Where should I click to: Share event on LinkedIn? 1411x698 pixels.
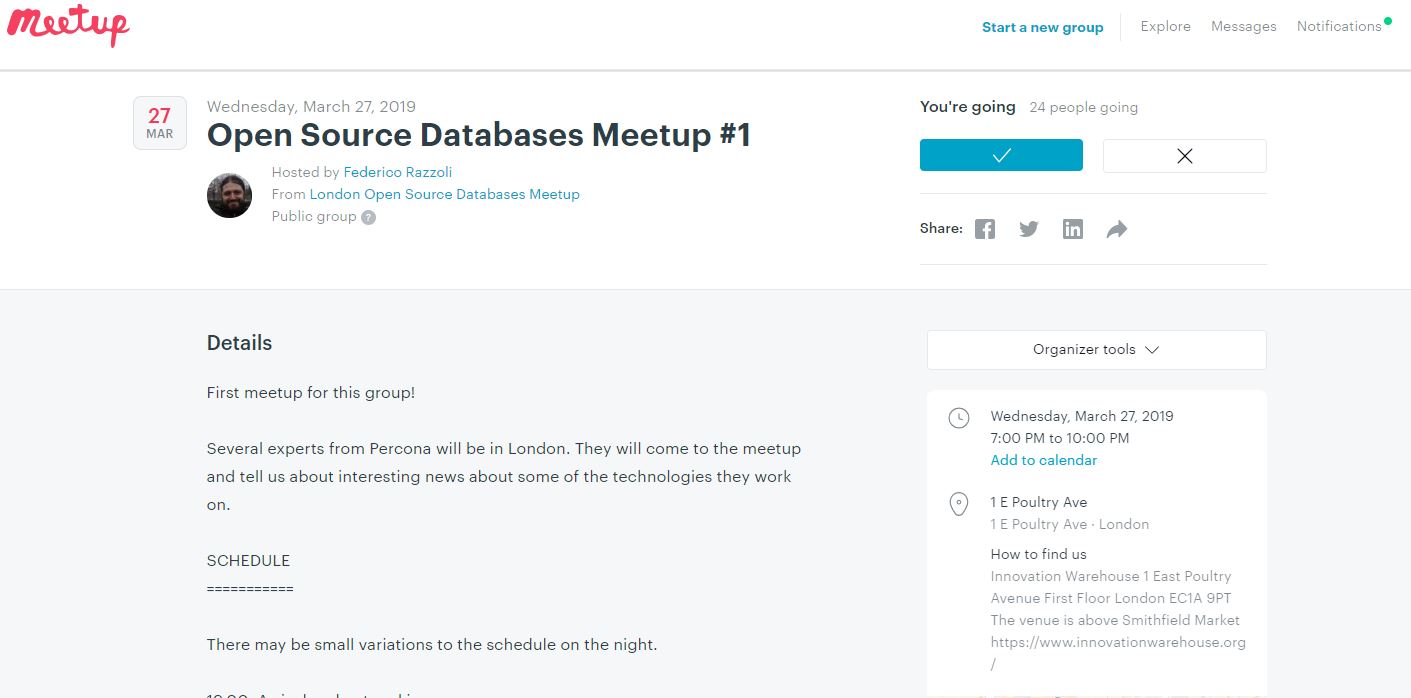tap(1073, 229)
